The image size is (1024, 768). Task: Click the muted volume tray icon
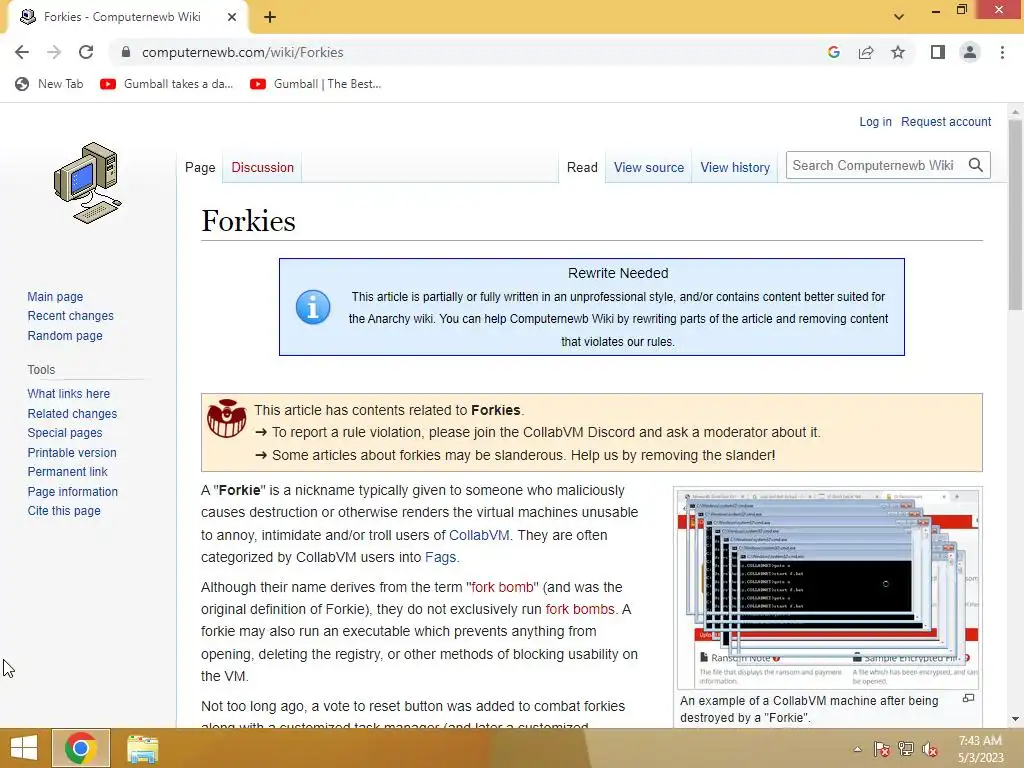tap(930, 749)
